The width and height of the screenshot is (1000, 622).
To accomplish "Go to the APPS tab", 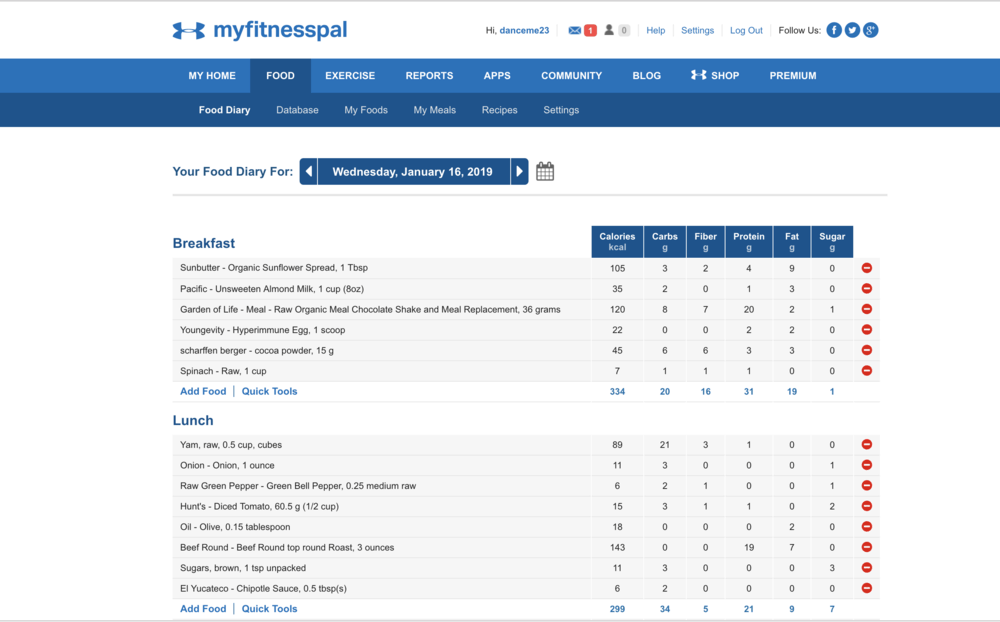I will (x=497, y=75).
